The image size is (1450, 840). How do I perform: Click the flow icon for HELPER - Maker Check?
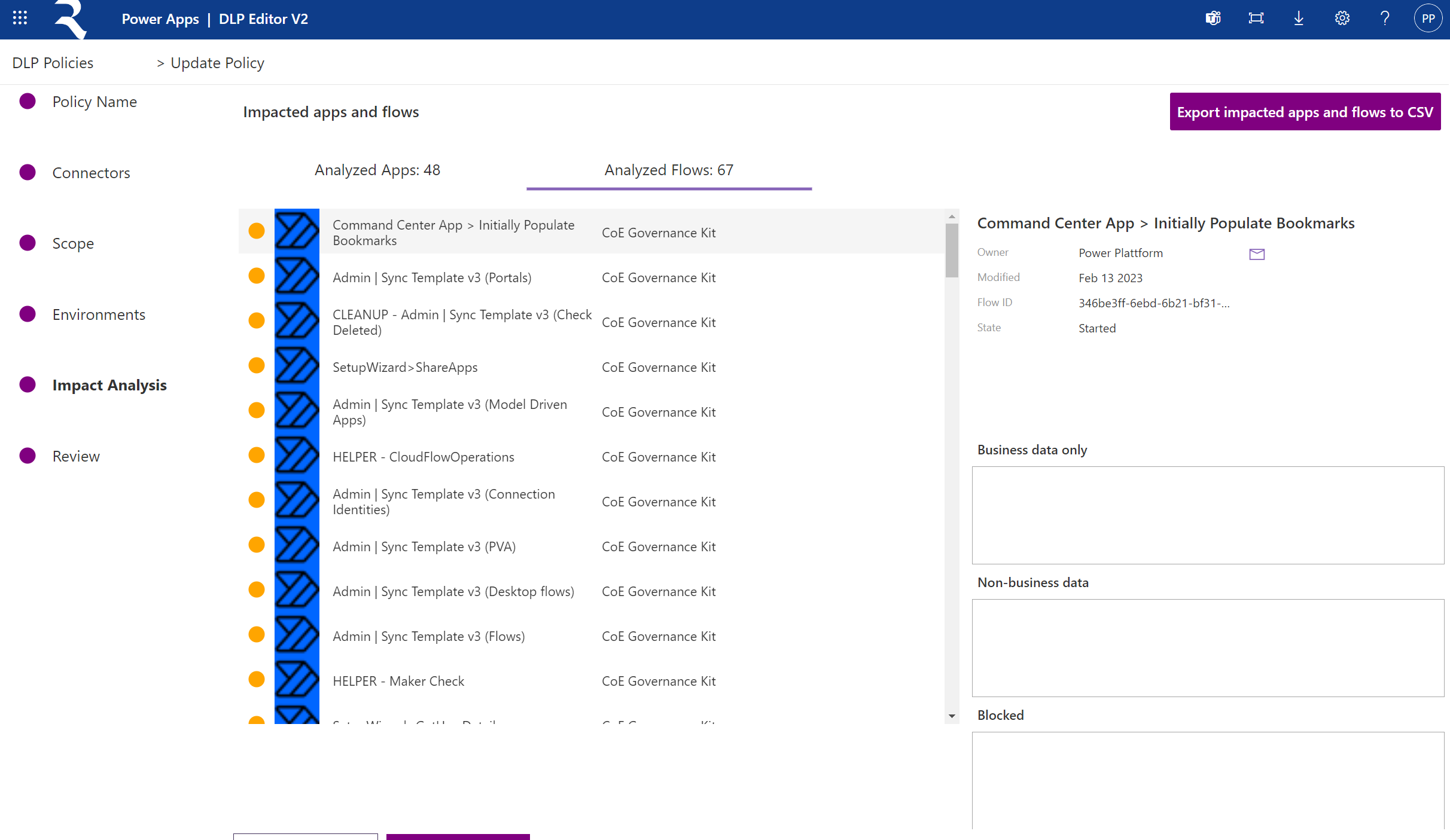(x=297, y=680)
